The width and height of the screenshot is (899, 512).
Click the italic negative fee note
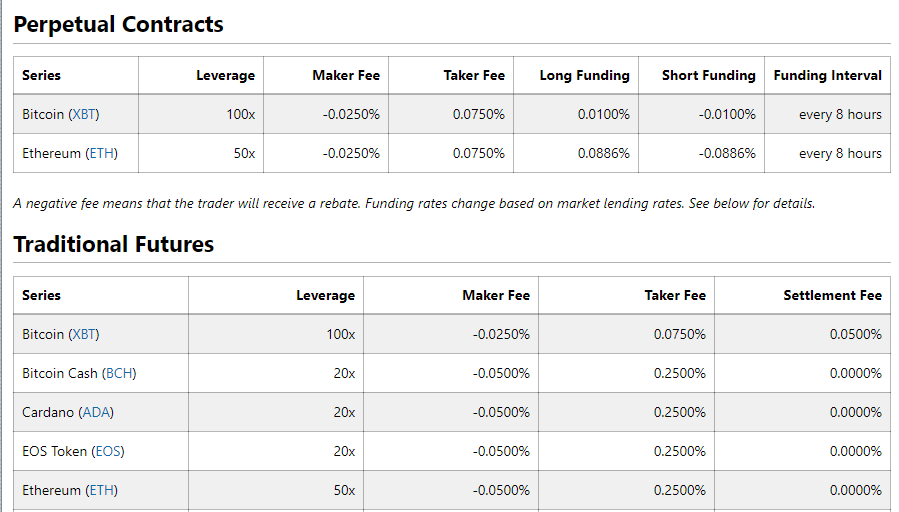(x=414, y=204)
